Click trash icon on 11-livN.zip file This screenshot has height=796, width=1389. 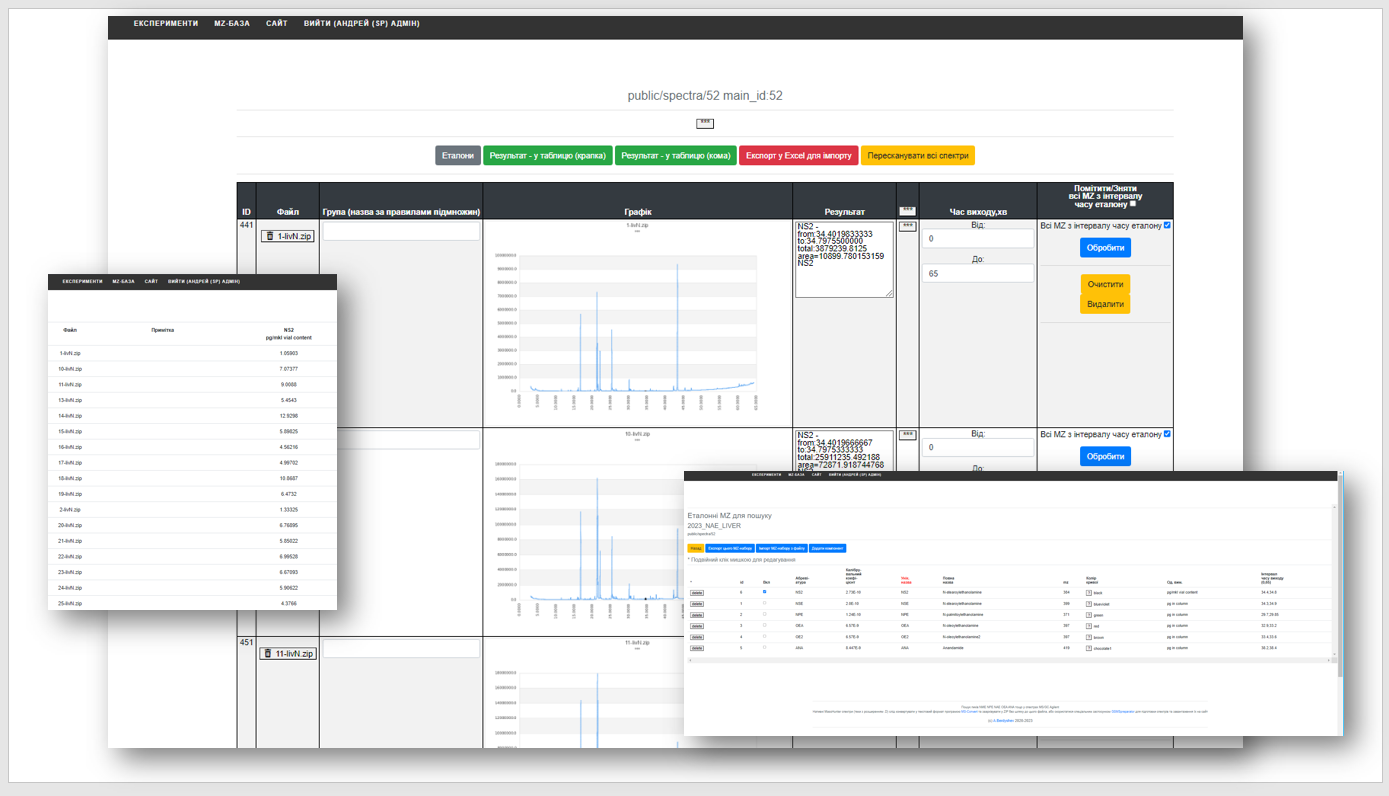coord(269,654)
